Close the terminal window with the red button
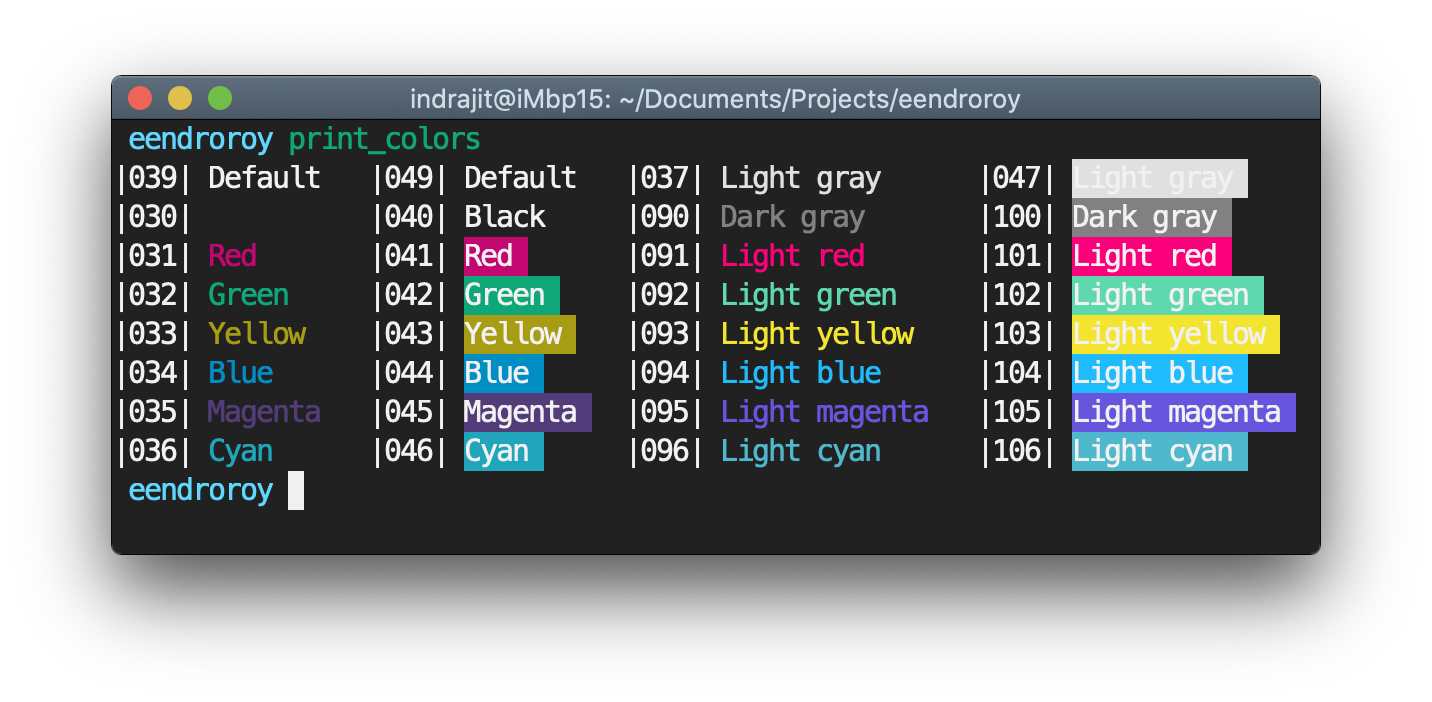The width and height of the screenshot is (1432, 702). click(140, 98)
